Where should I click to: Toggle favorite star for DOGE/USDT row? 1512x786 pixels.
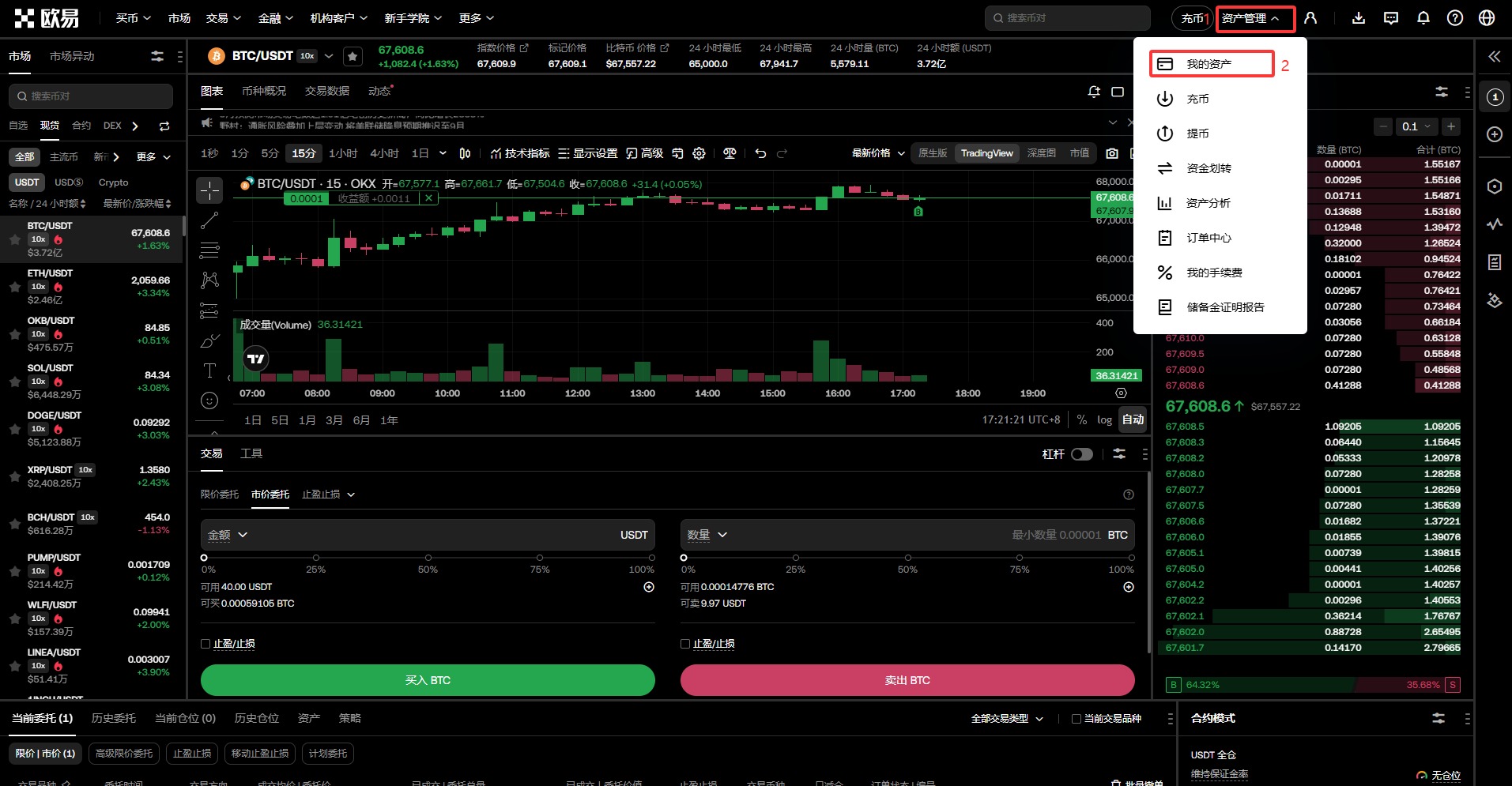pyautogui.click(x=15, y=429)
